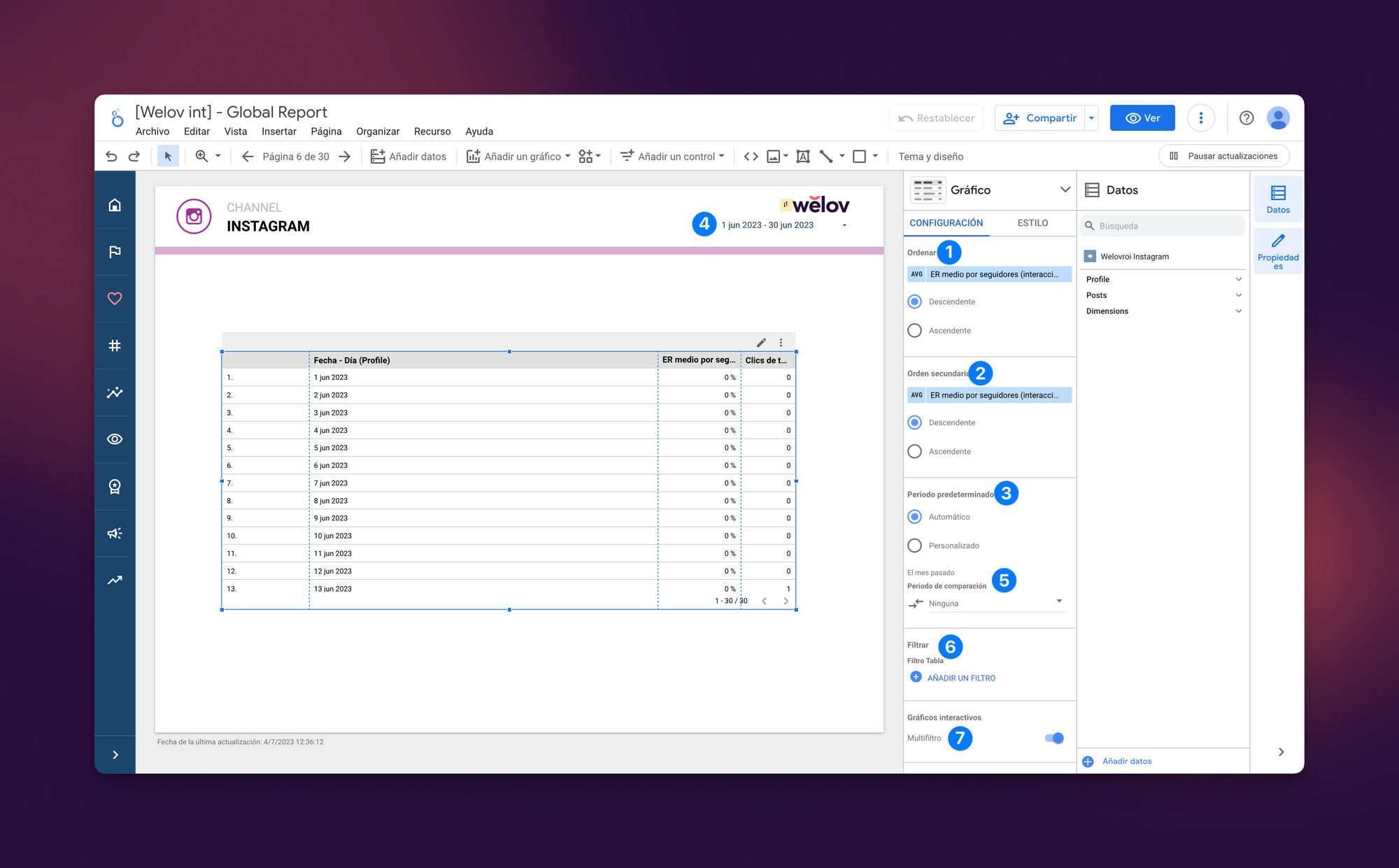Click the Búsqueda search field
This screenshot has height=868, width=1399.
[1163, 226]
